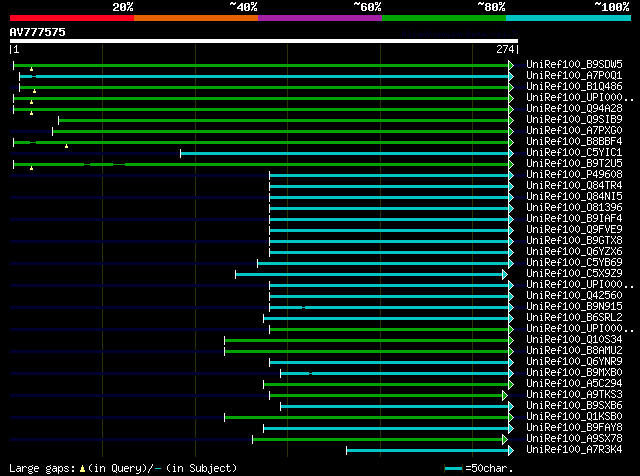
Task: Select the UniRef100_Q6YNR9 label
Action: click(x=574, y=362)
